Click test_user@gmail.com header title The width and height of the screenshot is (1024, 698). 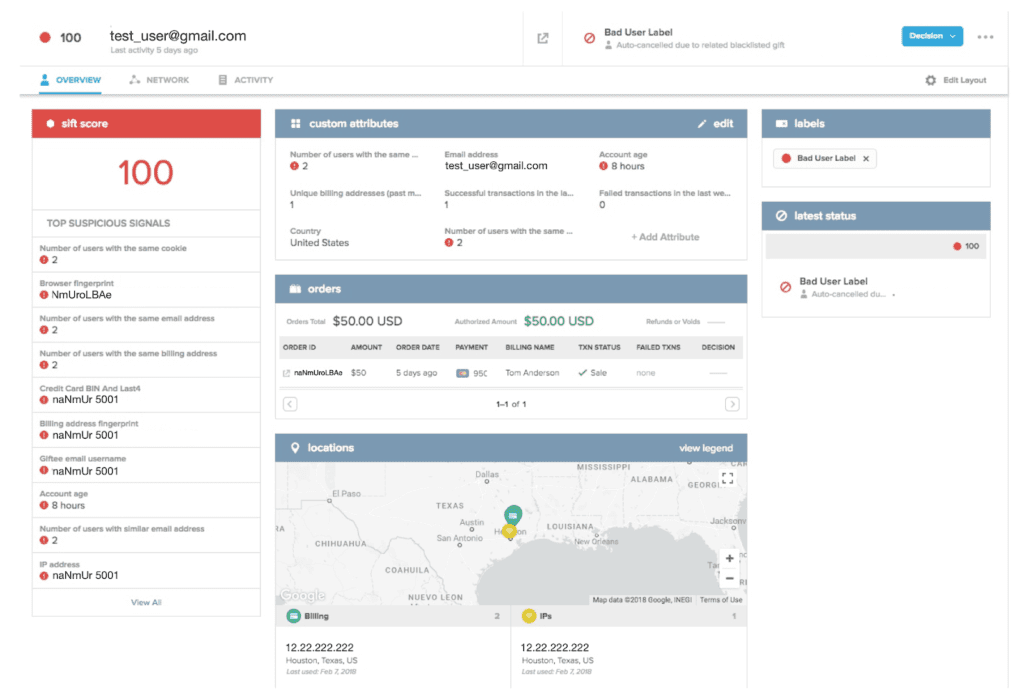coord(178,36)
